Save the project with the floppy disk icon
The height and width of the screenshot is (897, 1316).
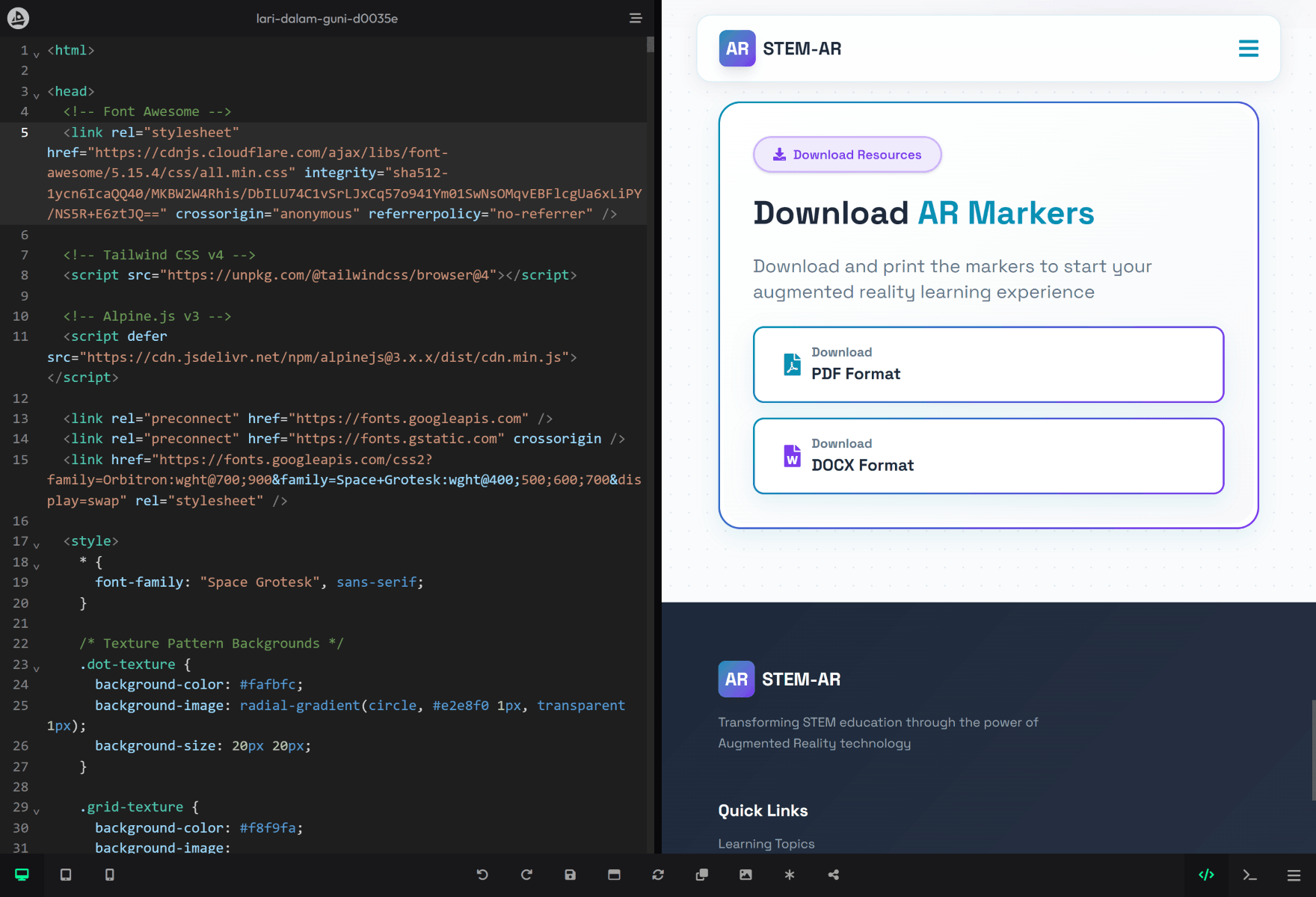pyautogui.click(x=571, y=875)
